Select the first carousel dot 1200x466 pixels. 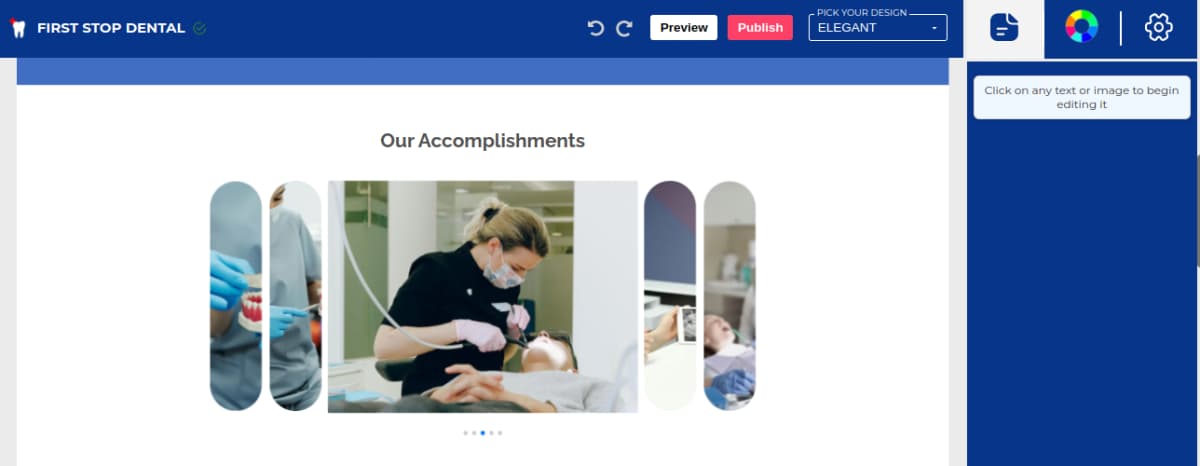[465, 433]
